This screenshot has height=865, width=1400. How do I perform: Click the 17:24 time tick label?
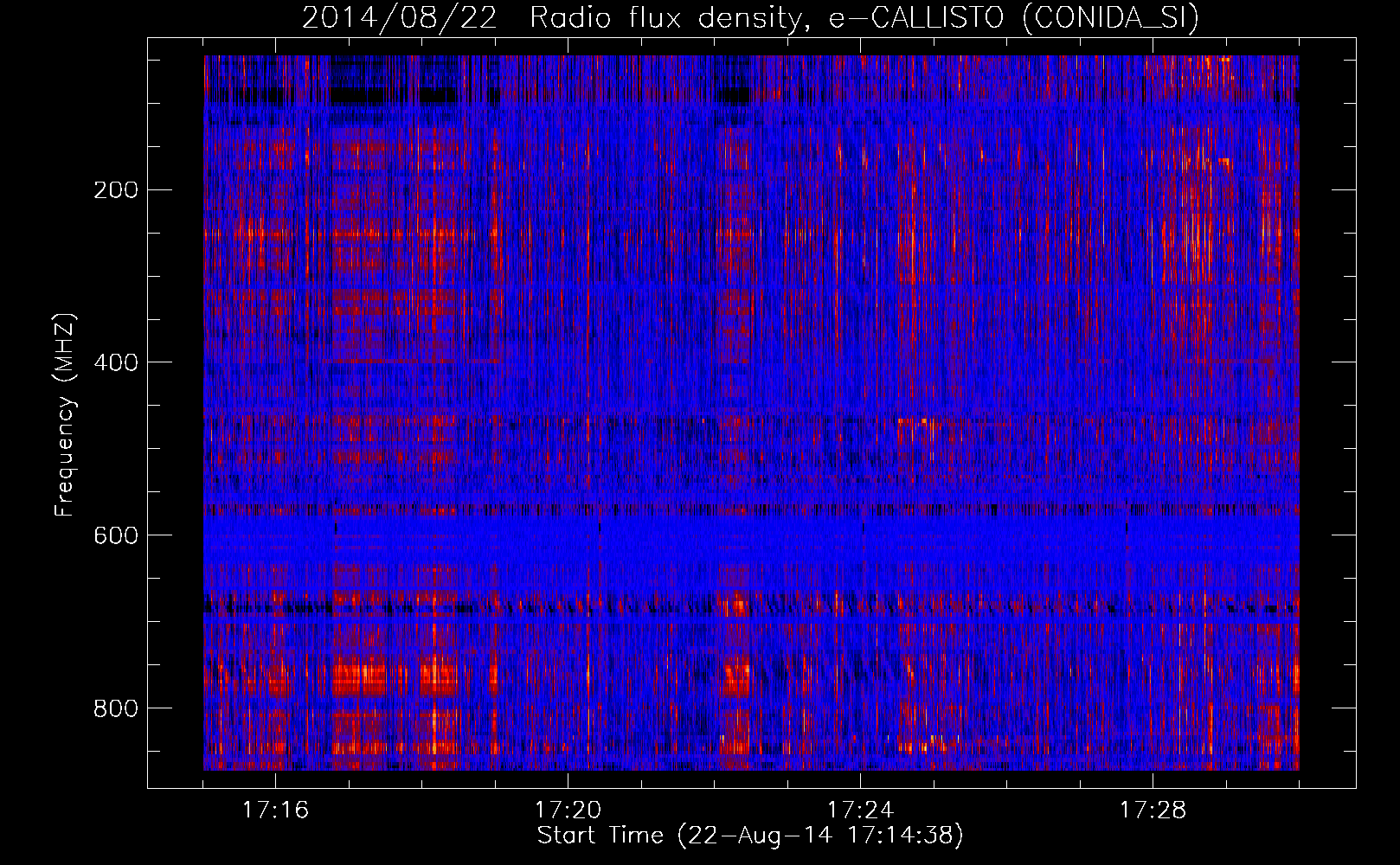pos(860,811)
